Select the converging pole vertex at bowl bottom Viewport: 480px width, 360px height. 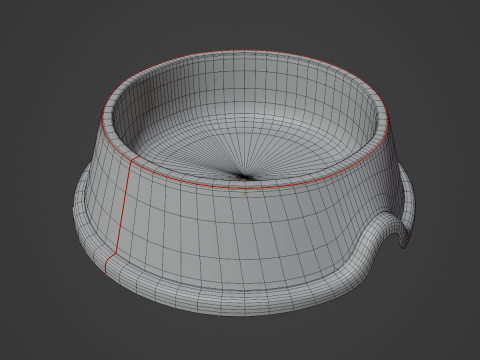point(245,177)
